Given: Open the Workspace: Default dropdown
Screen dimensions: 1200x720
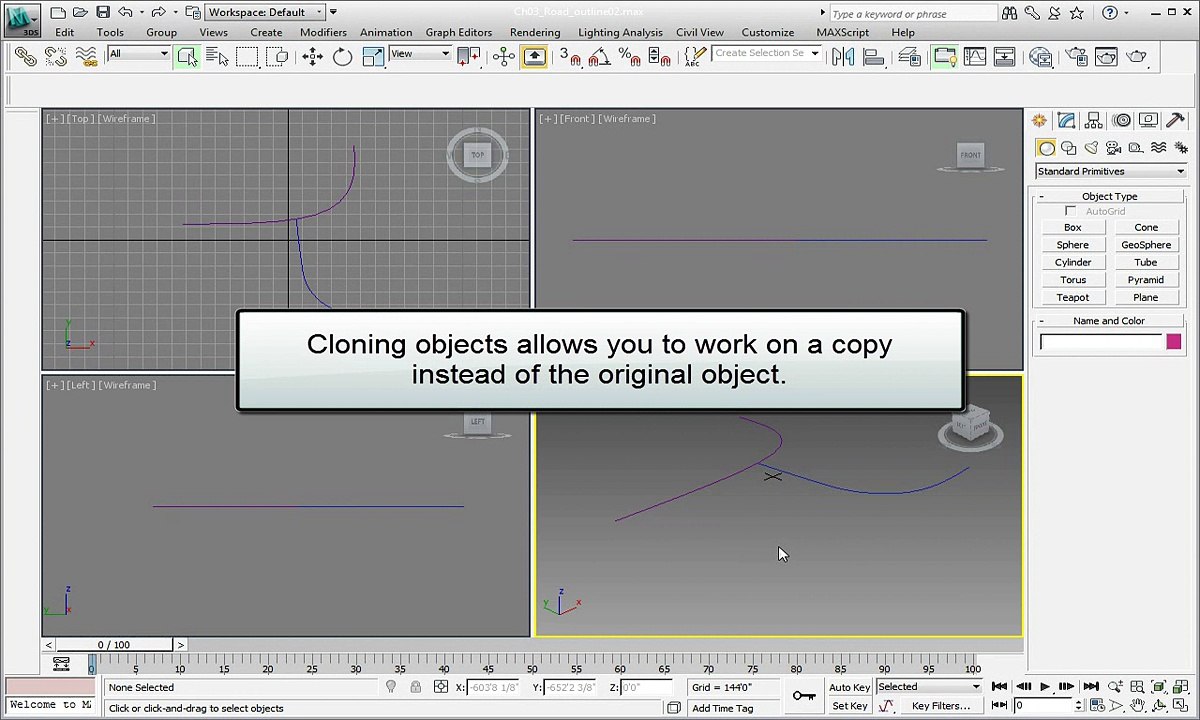Looking at the screenshot, I should tap(265, 12).
